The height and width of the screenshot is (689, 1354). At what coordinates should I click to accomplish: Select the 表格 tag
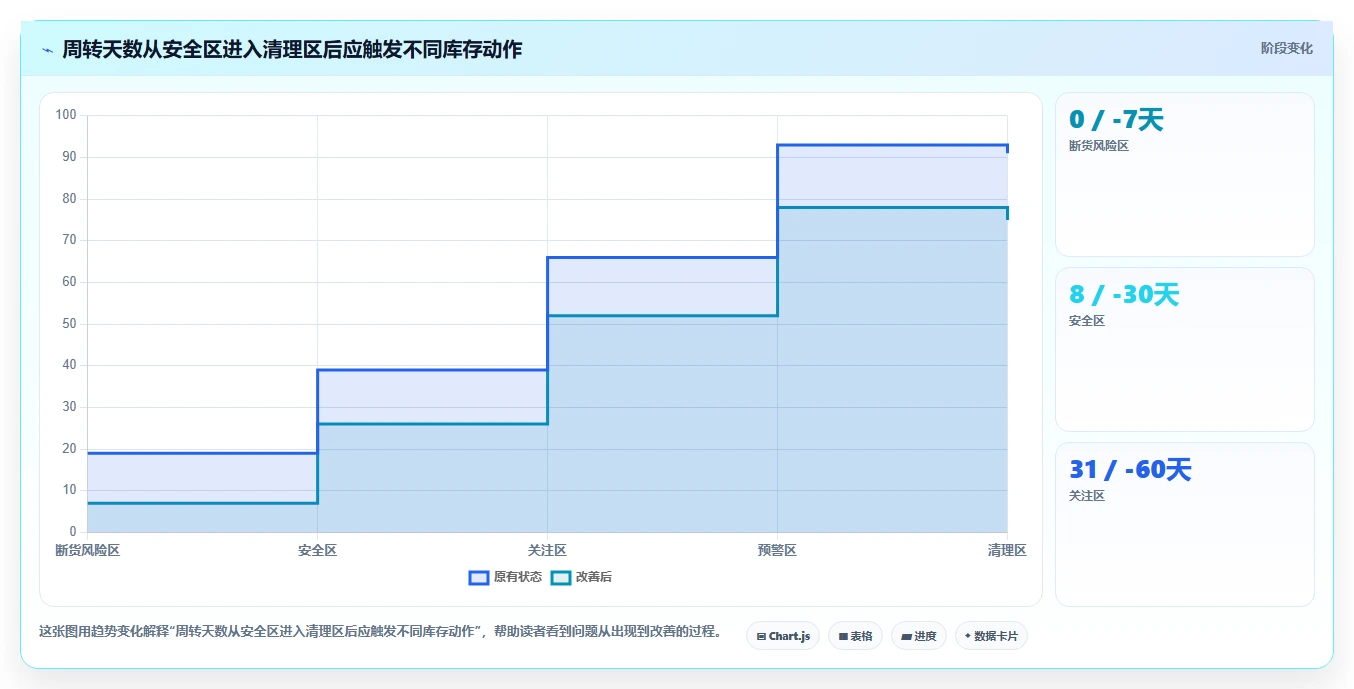click(x=855, y=636)
